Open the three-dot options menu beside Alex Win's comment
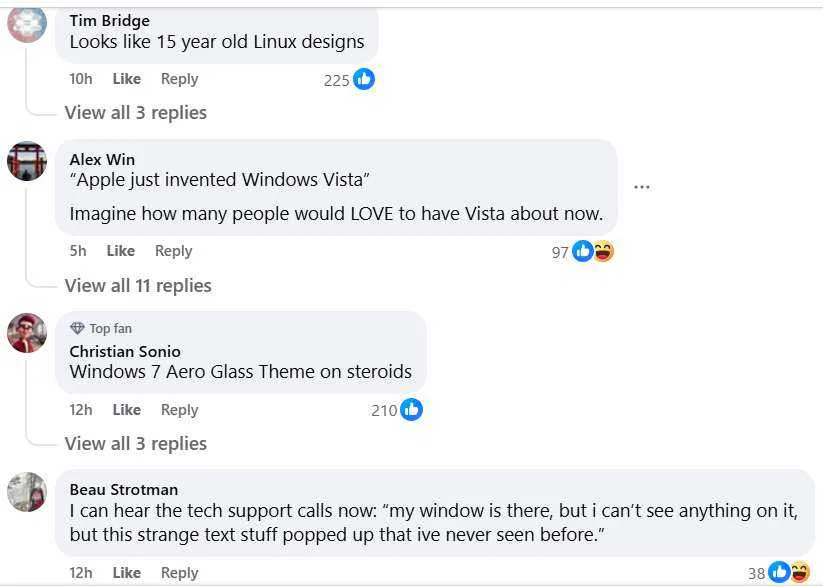The image size is (823, 587). pos(642,186)
